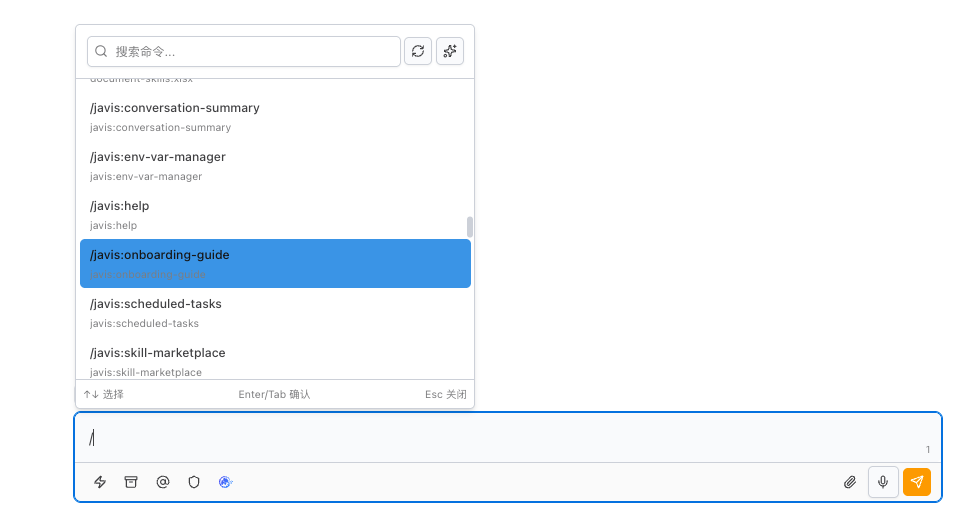The image size is (956, 512).
Task: Click the archive box icon
Action: 131,482
